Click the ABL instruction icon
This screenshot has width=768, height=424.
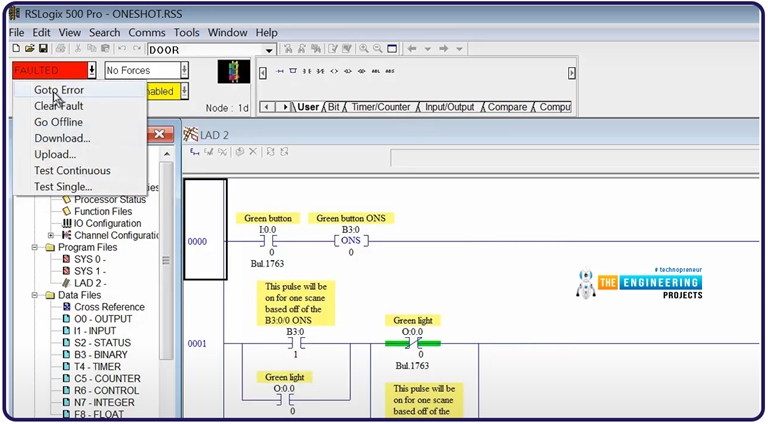click(x=376, y=71)
